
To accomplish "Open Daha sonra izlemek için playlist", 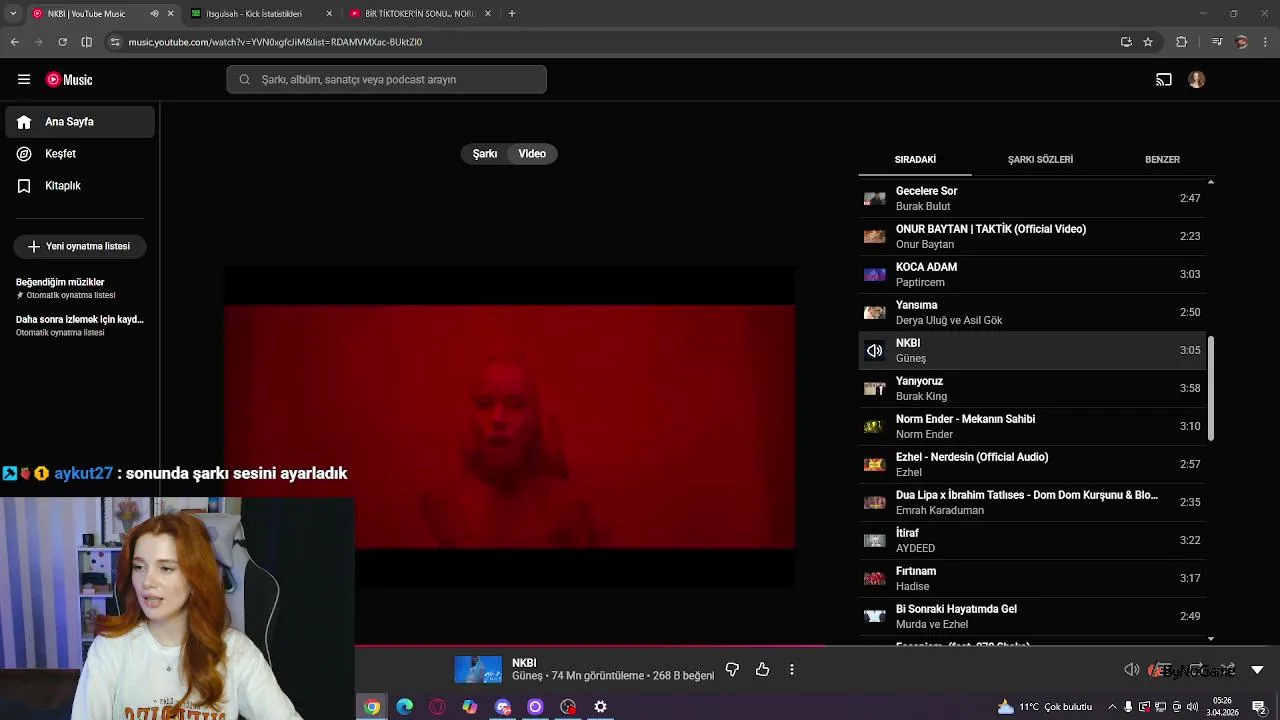I will 80,325.
